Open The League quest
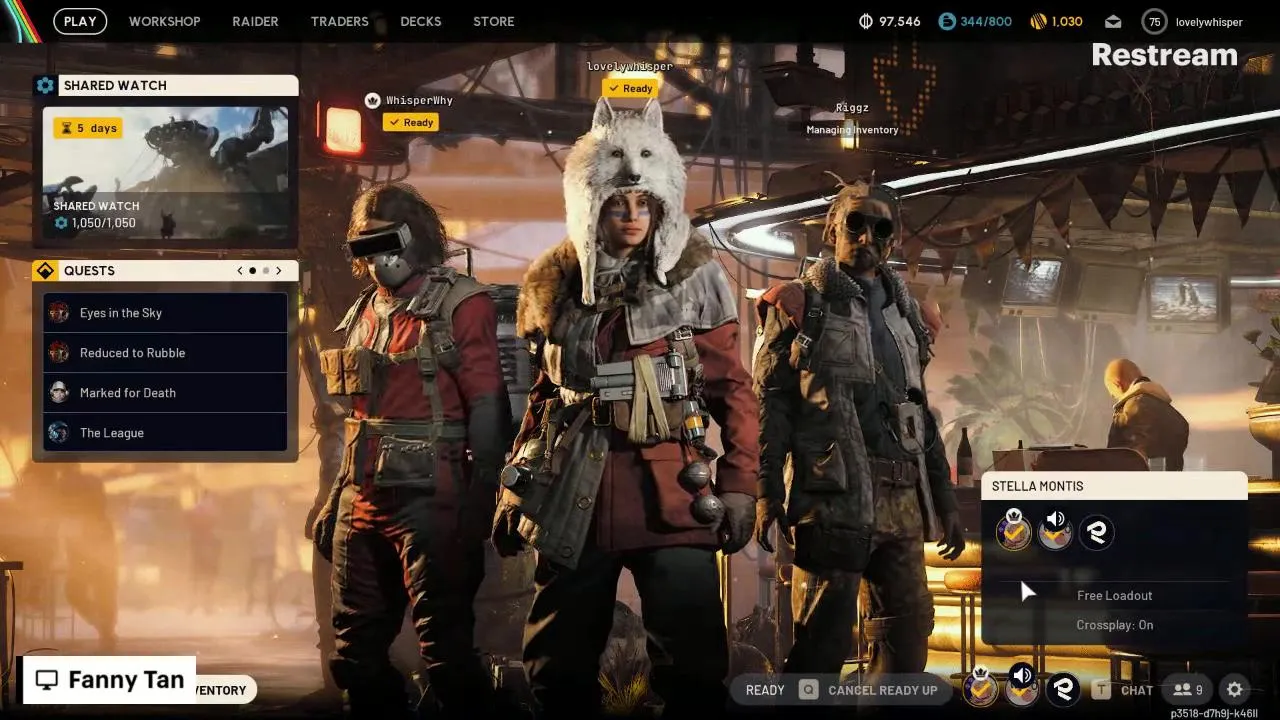Image resolution: width=1280 pixels, height=720 pixels. (165, 433)
